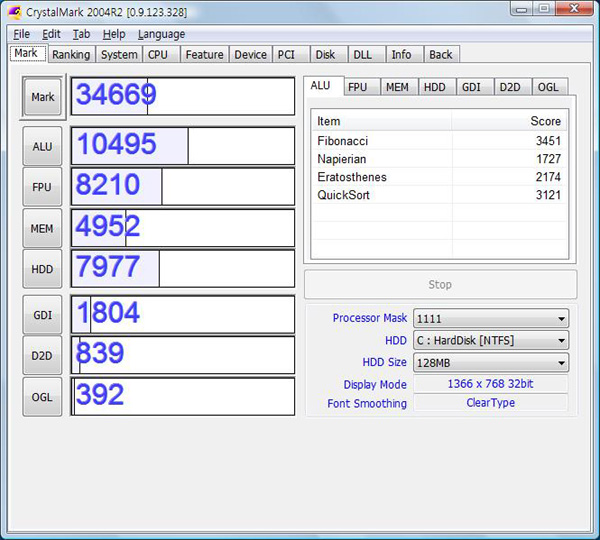Click the Font Smoothing value ClearType

coord(491,403)
